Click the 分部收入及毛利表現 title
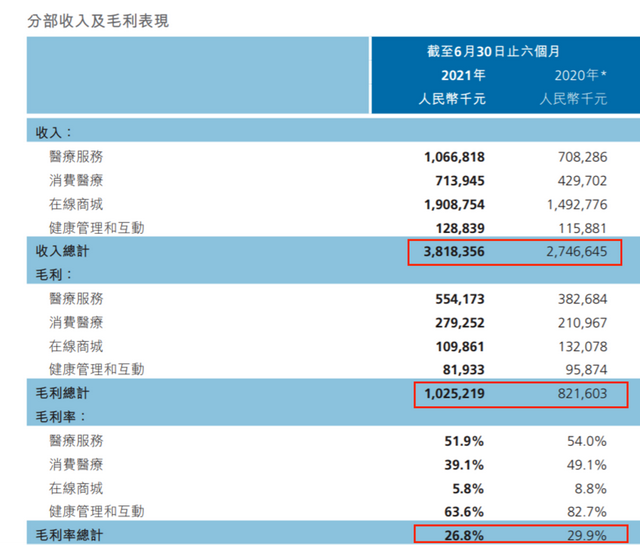The width and height of the screenshot is (640, 545). pyautogui.click(x=97, y=19)
